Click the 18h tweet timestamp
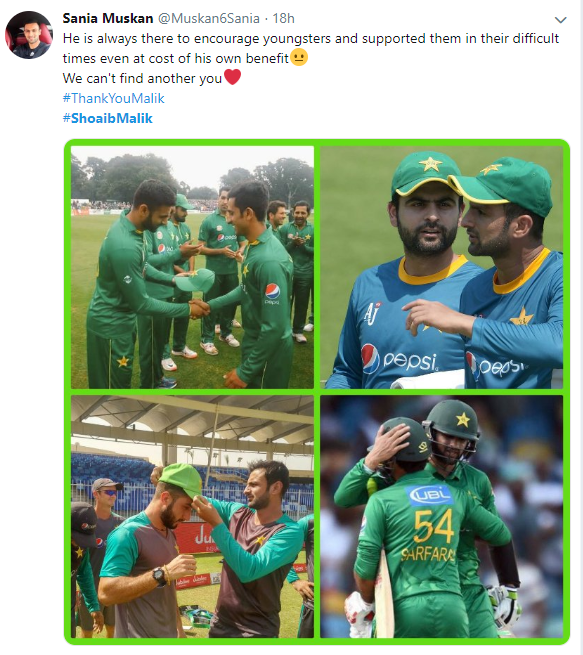 284,18
